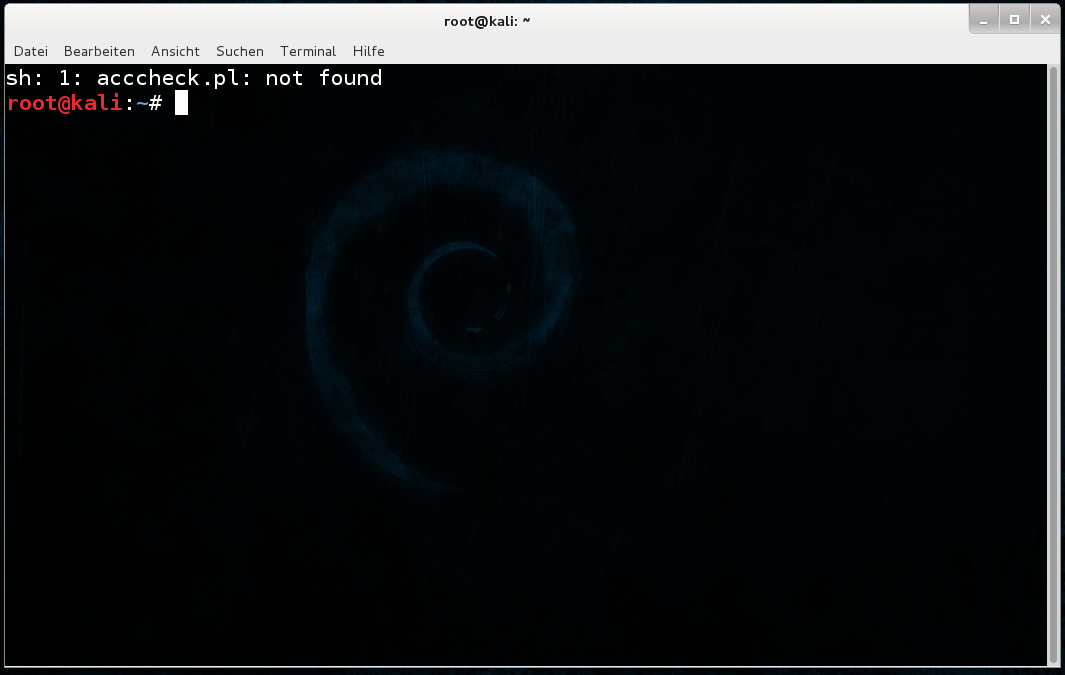The height and width of the screenshot is (675, 1065).
Task: Click the words not found in the output
Action: [x=323, y=78]
